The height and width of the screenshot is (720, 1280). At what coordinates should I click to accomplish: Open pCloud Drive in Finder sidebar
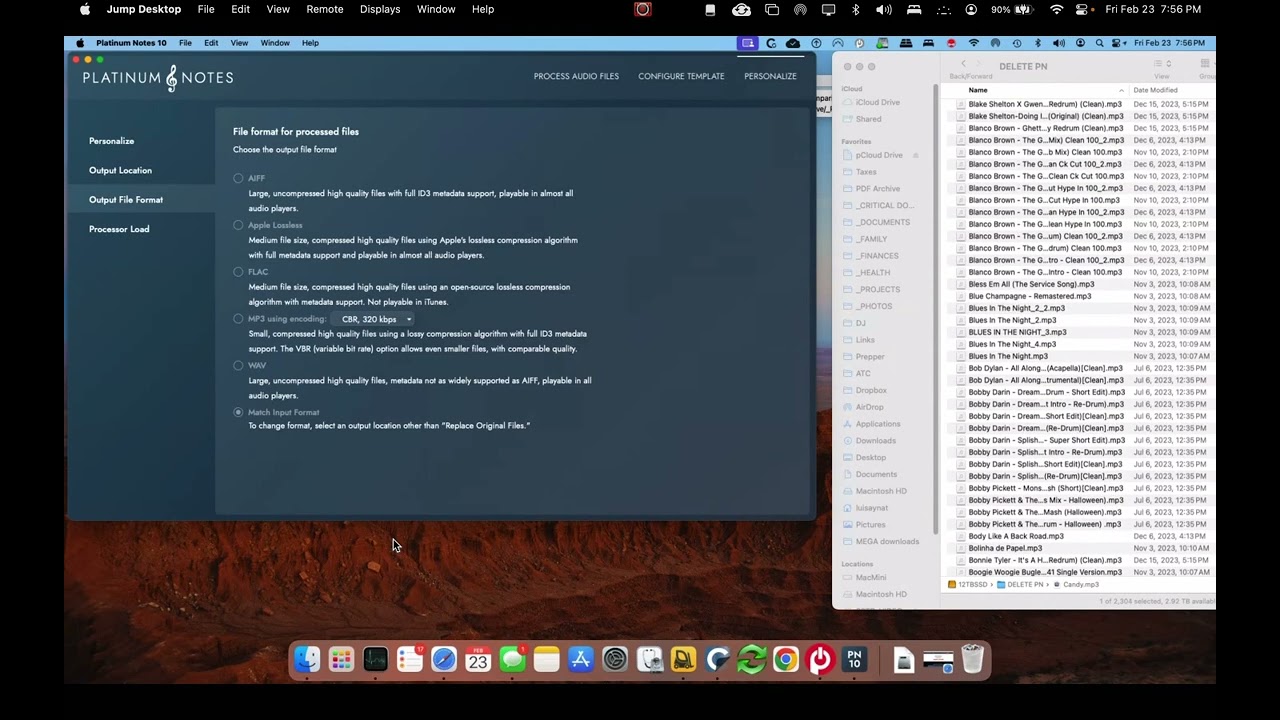pos(879,155)
